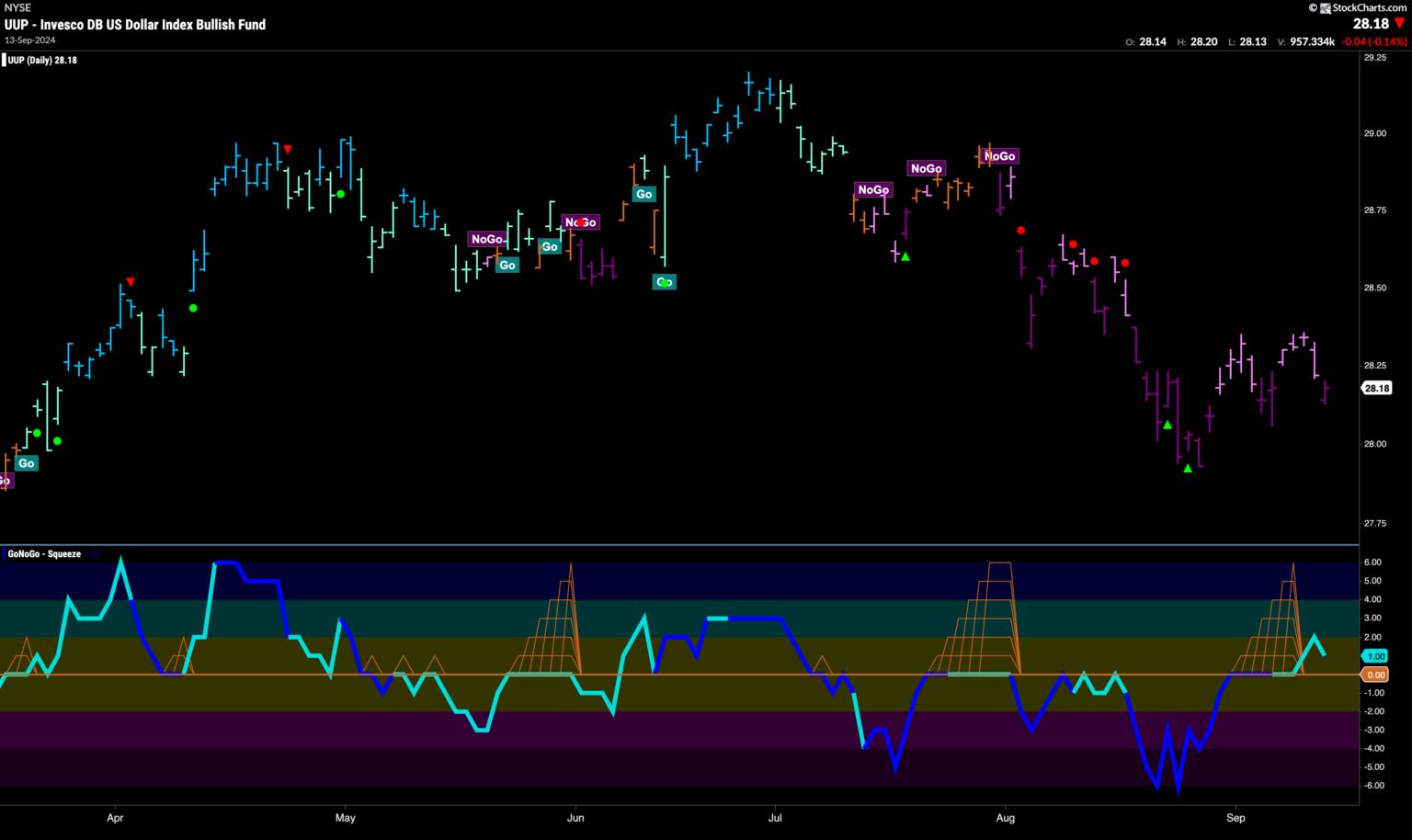
Task: Click the red triangle marker in early April
Action: [x=131, y=281]
